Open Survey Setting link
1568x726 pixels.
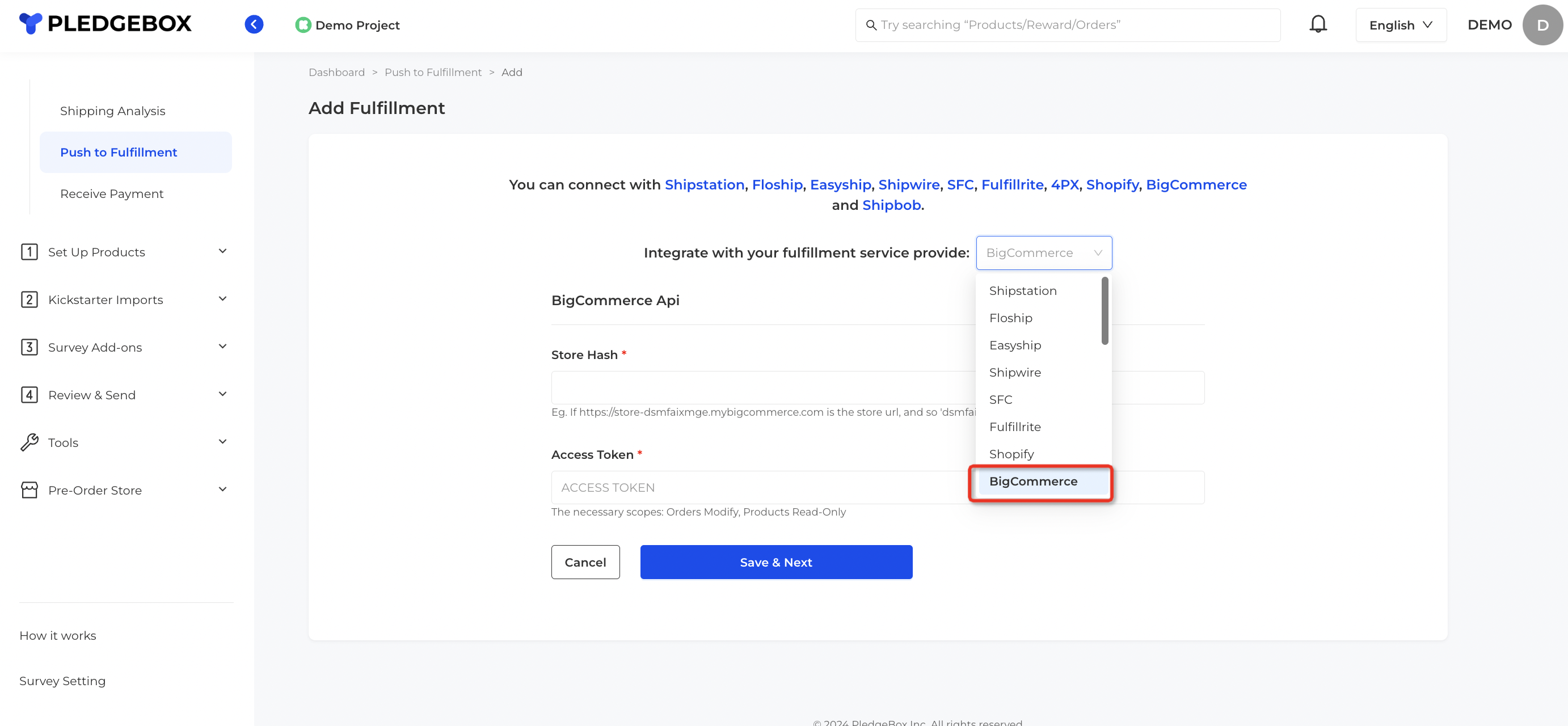pyautogui.click(x=62, y=681)
